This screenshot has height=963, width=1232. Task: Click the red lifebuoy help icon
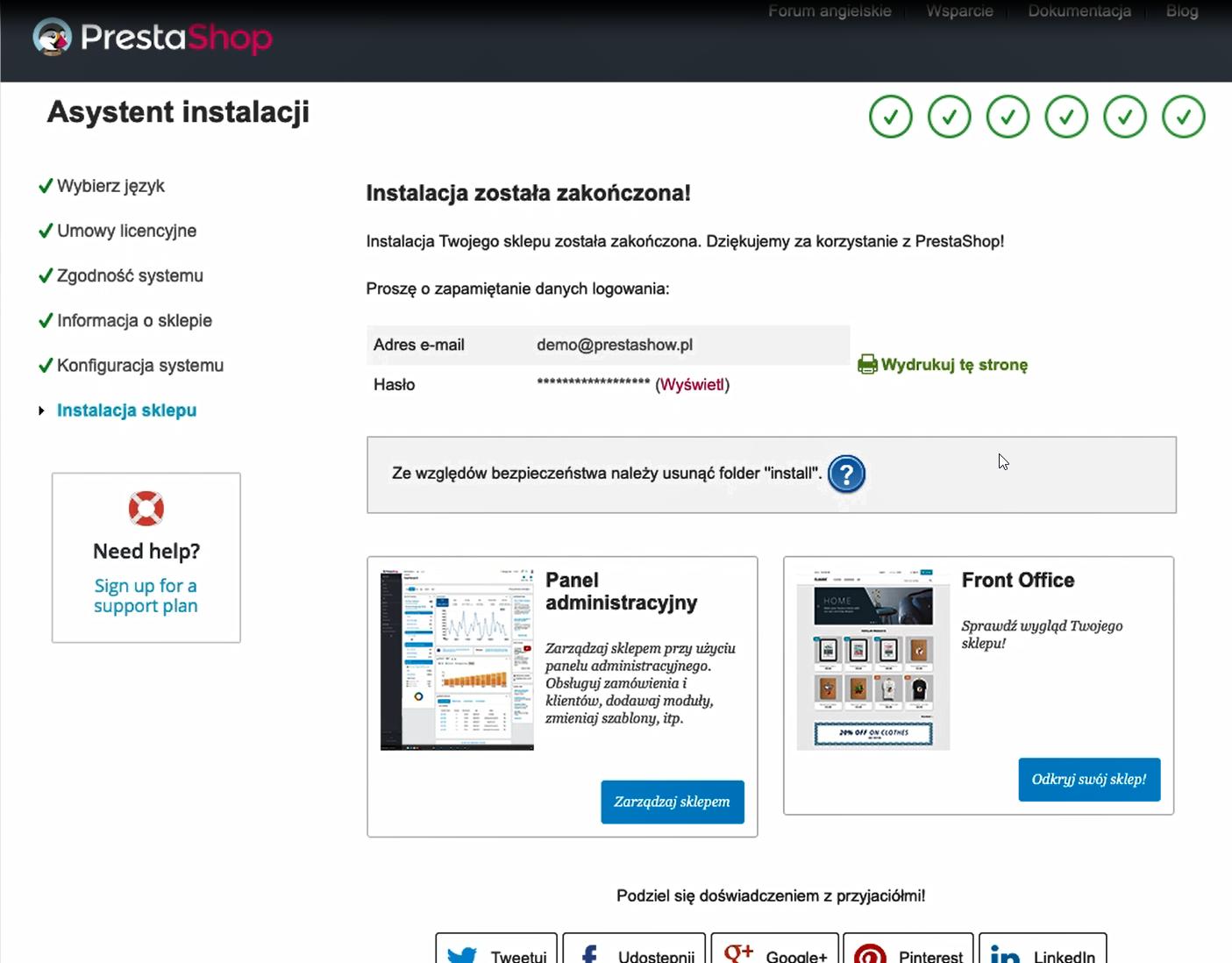click(146, 509)
